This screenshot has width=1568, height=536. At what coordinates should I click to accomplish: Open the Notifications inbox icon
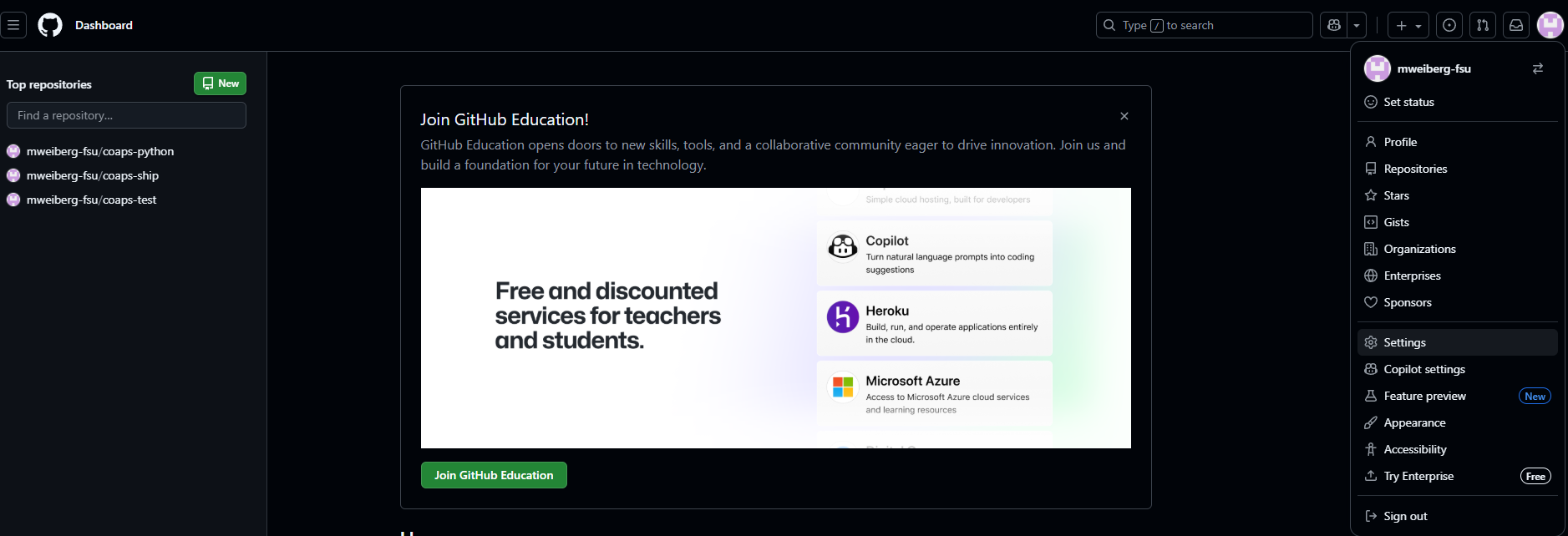(1516, 25)
